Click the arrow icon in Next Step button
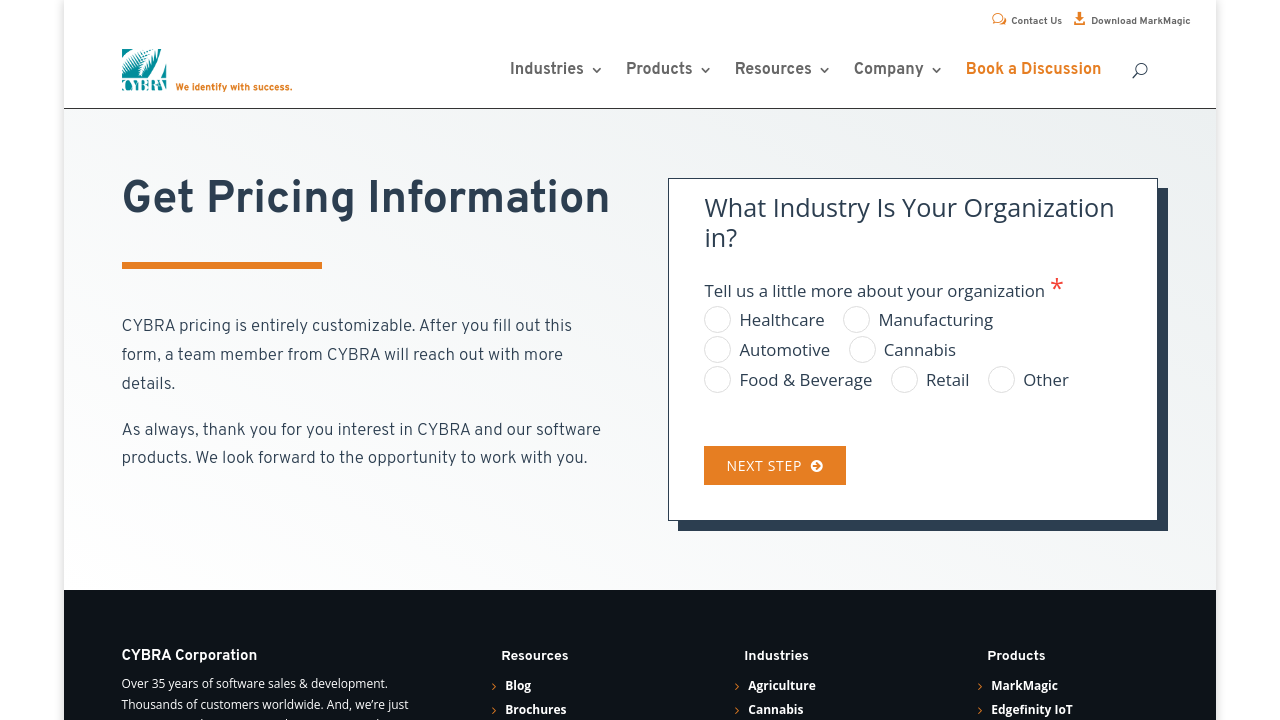Screen dimensions: 1280x720 (x=817, y=466)
